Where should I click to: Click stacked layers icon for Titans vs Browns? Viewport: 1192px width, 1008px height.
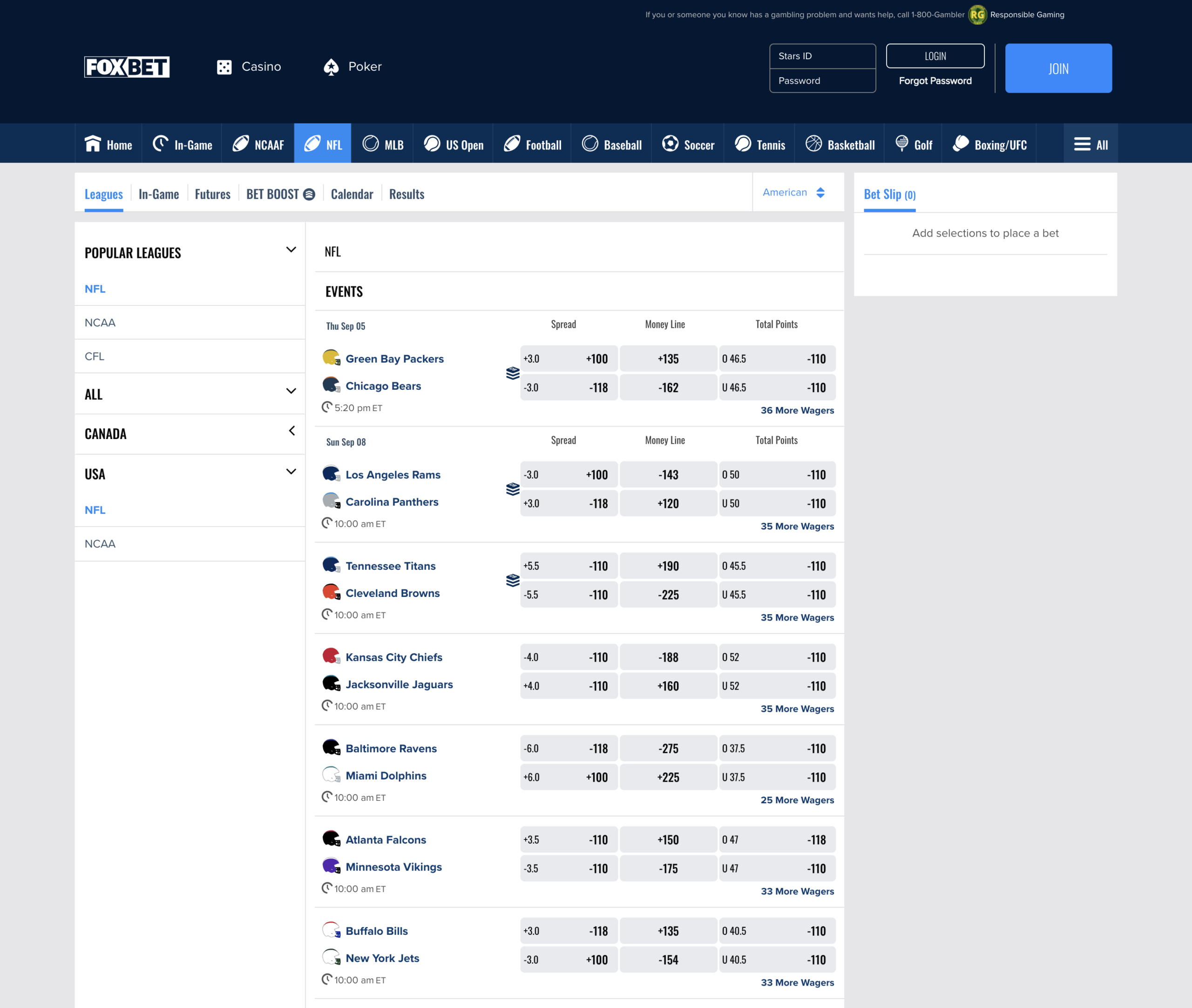(513, 581)
